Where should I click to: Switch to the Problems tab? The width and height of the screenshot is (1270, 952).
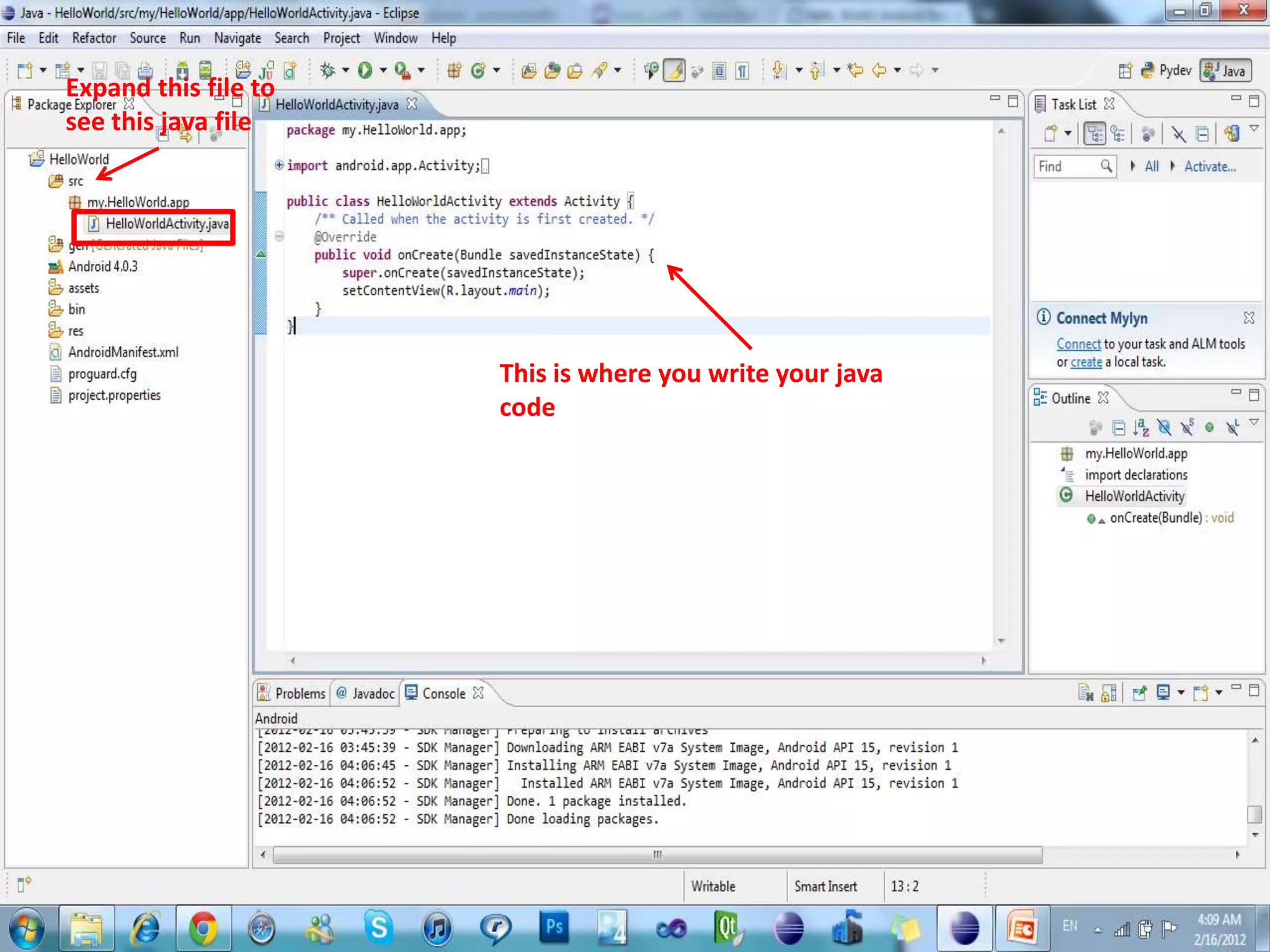pyautogui.click(x=291, y=693)
